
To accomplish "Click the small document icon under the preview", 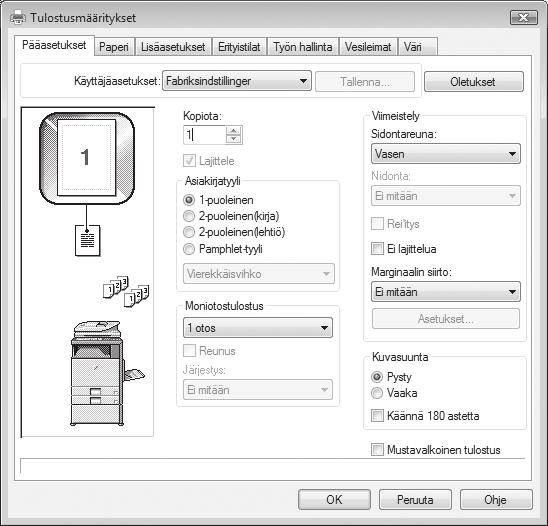I will (87, 240).
